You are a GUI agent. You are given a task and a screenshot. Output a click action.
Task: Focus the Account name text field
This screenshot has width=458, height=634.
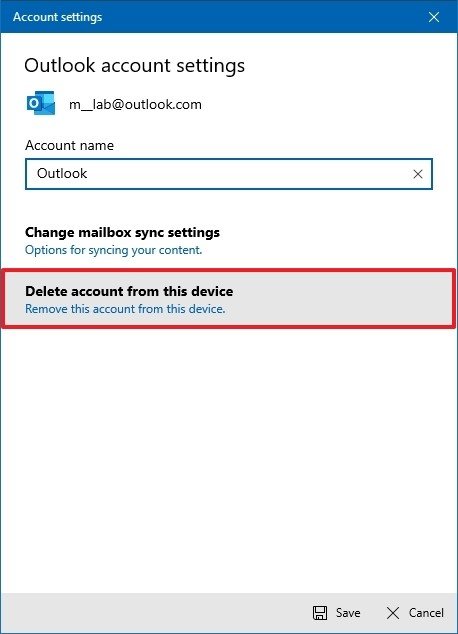229,174
